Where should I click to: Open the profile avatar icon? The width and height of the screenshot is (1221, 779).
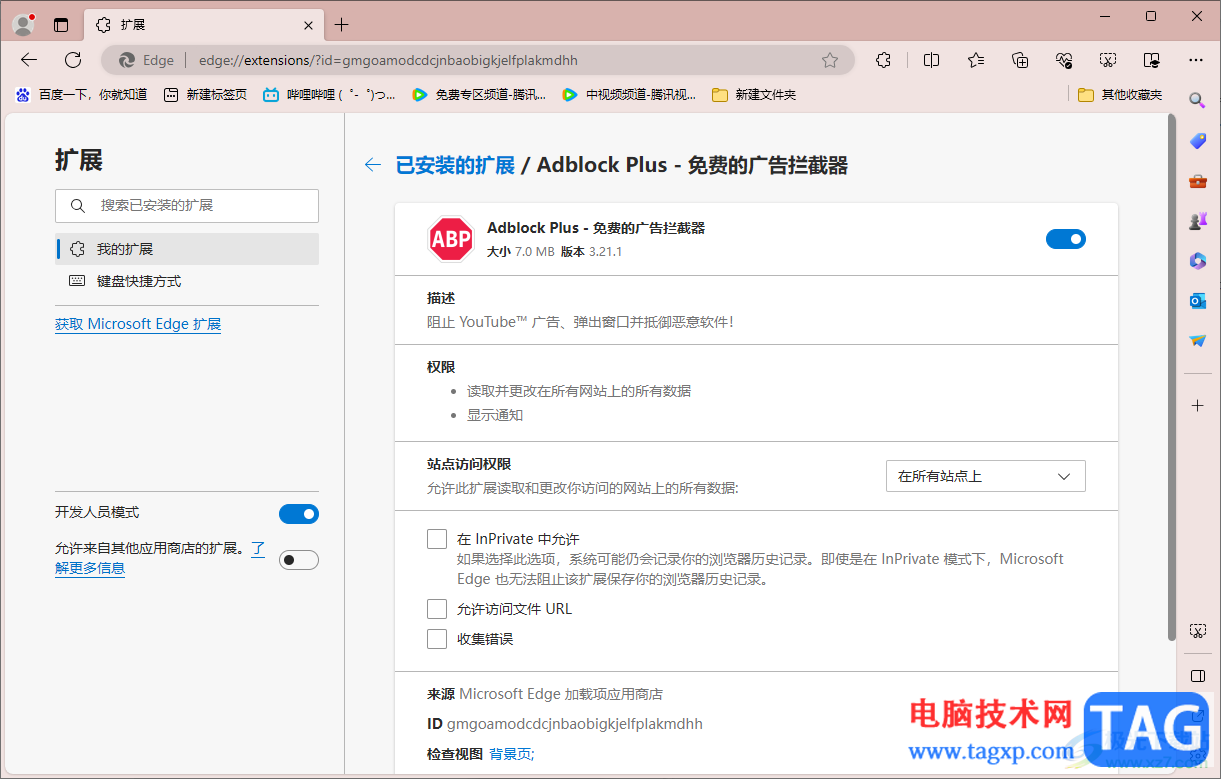click(x=23, y=24)
